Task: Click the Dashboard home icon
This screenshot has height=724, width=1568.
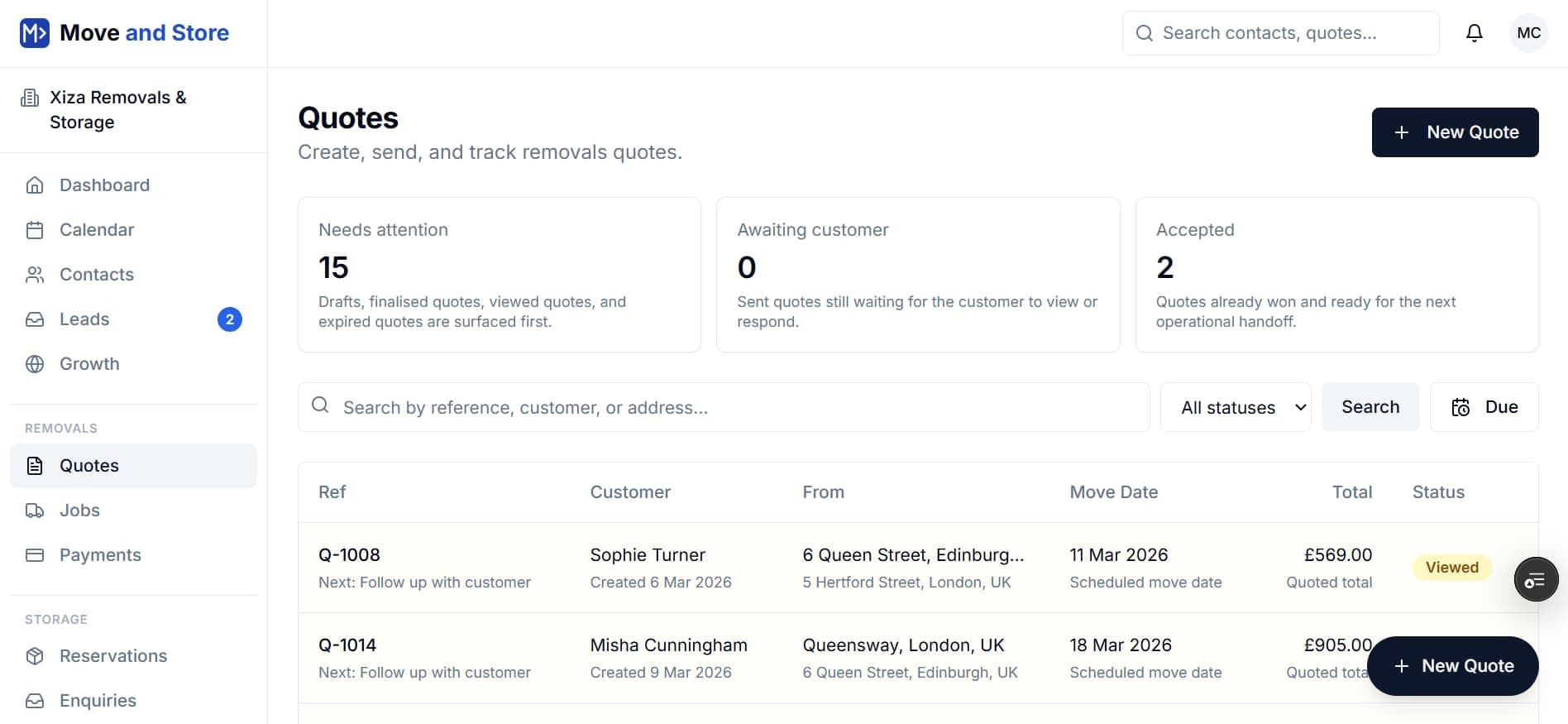Action: coord(35,185)
